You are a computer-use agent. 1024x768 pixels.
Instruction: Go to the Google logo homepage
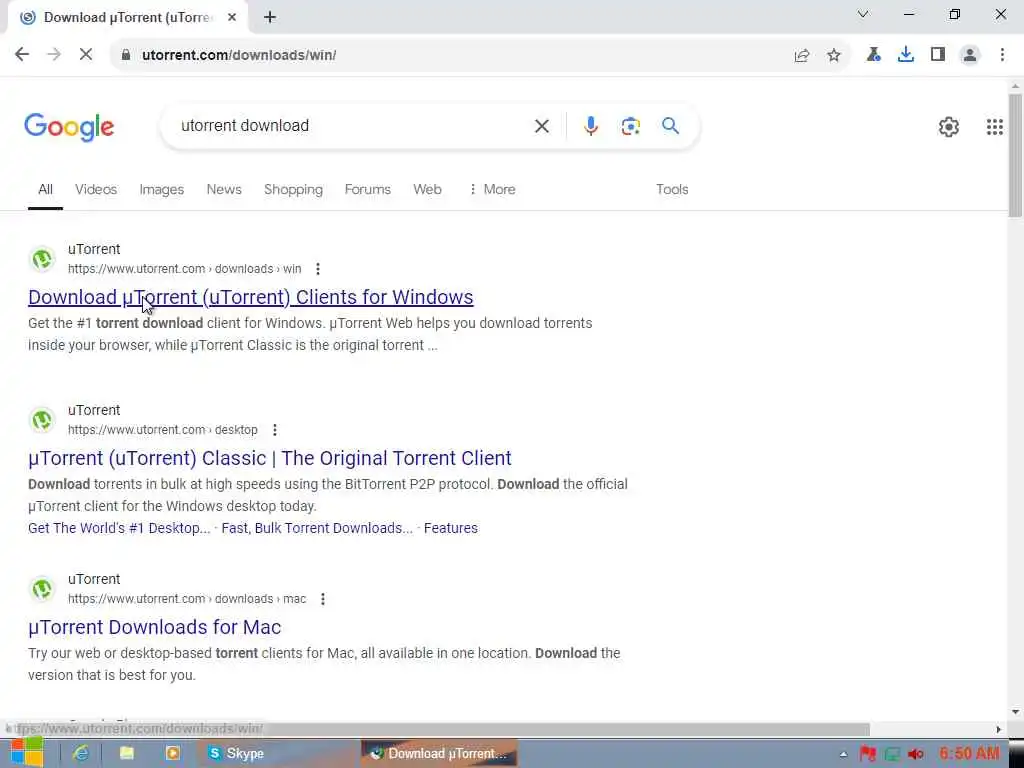[x=69, y=127]
